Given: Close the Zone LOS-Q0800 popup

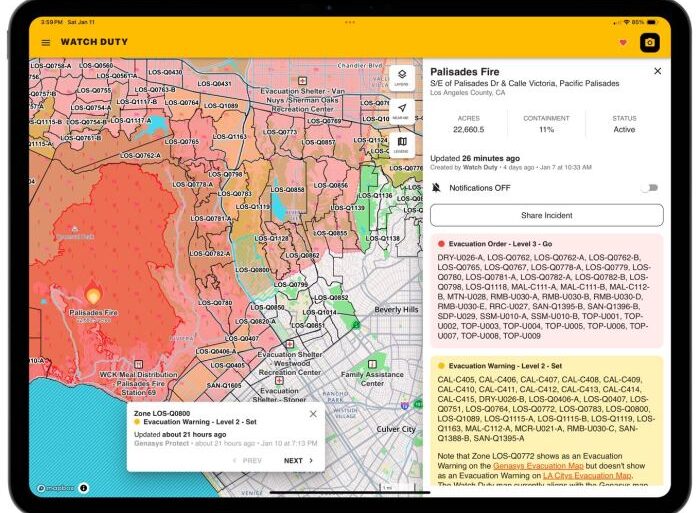Looking at the screenshot, I should tap(313, 414).
